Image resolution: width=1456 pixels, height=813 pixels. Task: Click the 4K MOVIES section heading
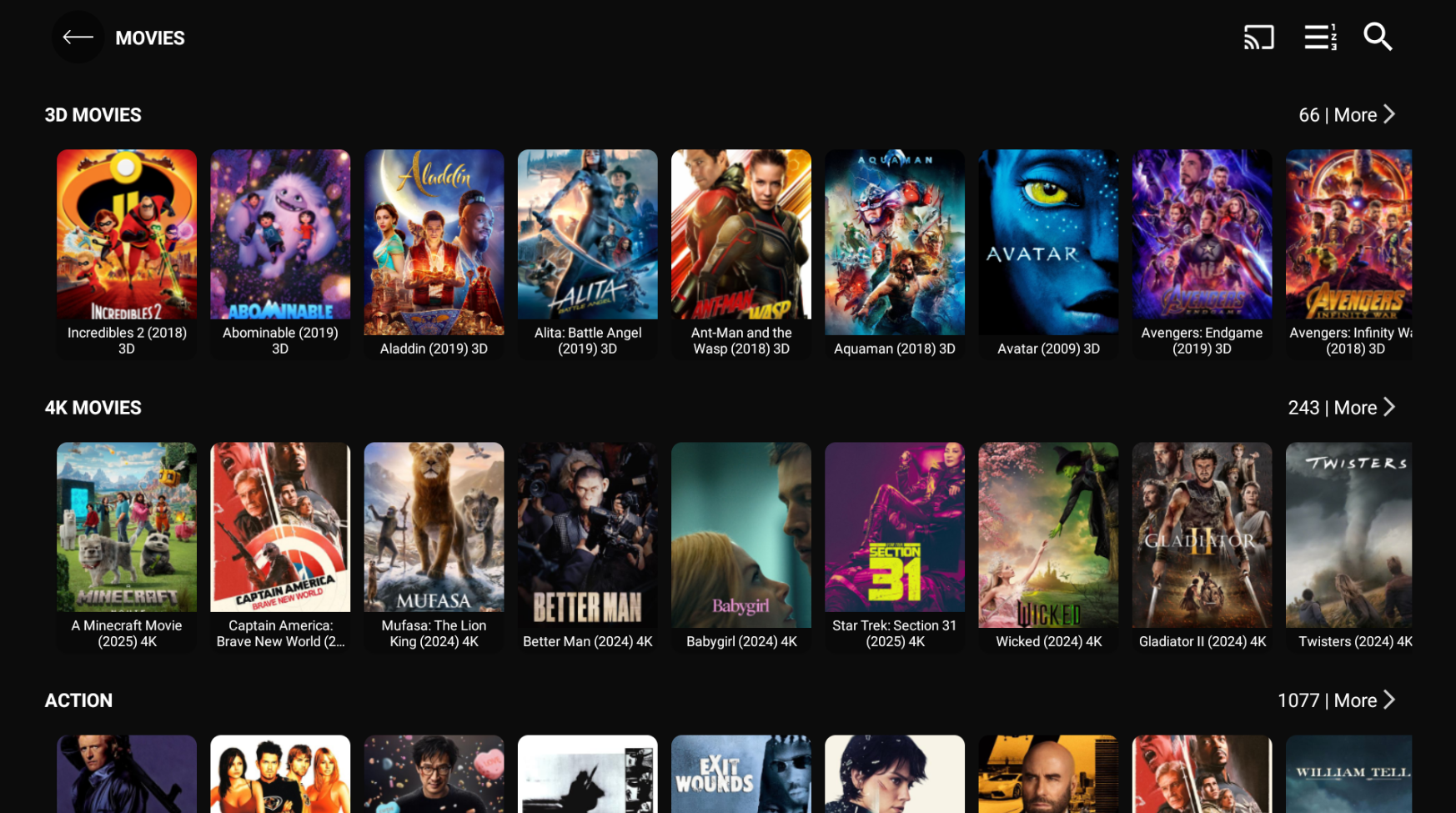point(93,408)
